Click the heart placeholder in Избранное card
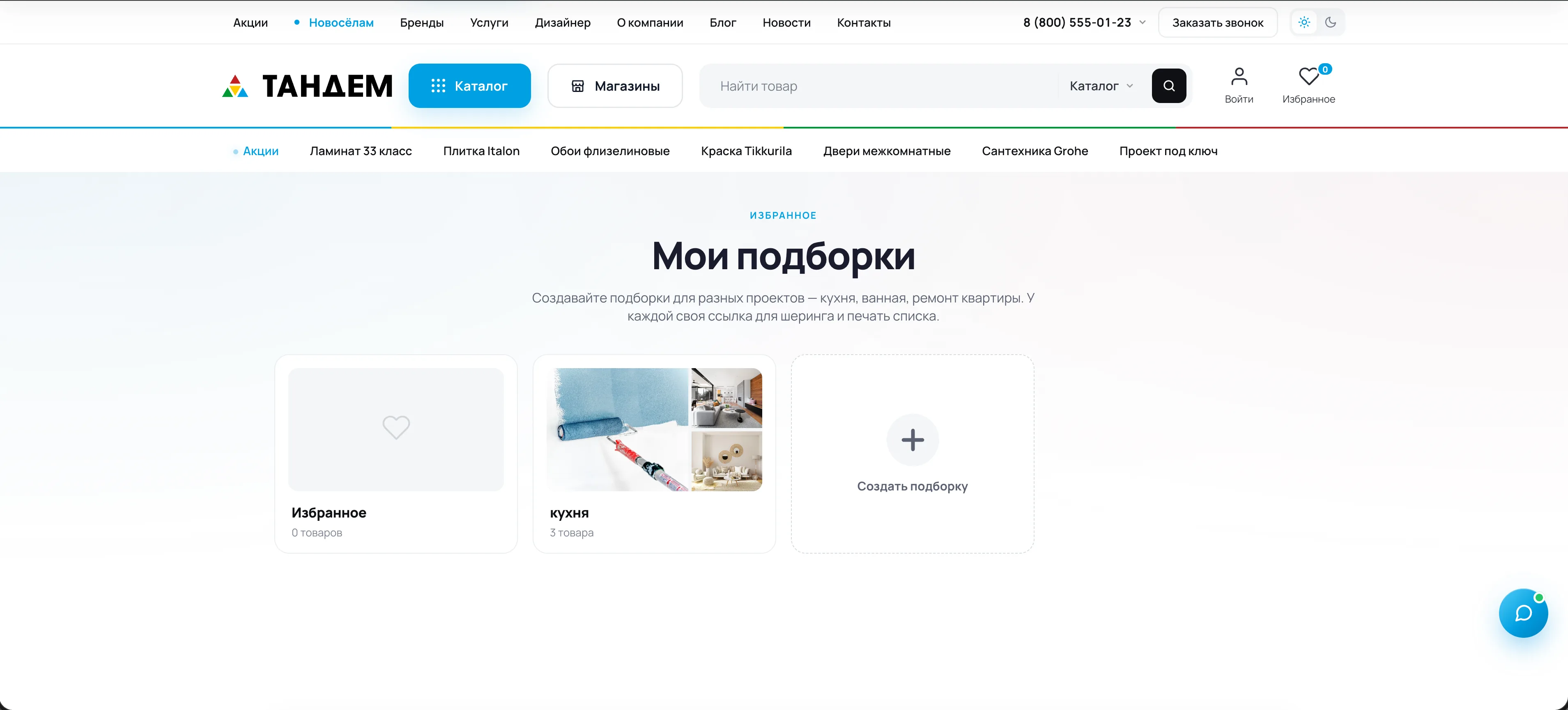The width and height of the screenshot is (1568, 710). [x=395, y=427]
